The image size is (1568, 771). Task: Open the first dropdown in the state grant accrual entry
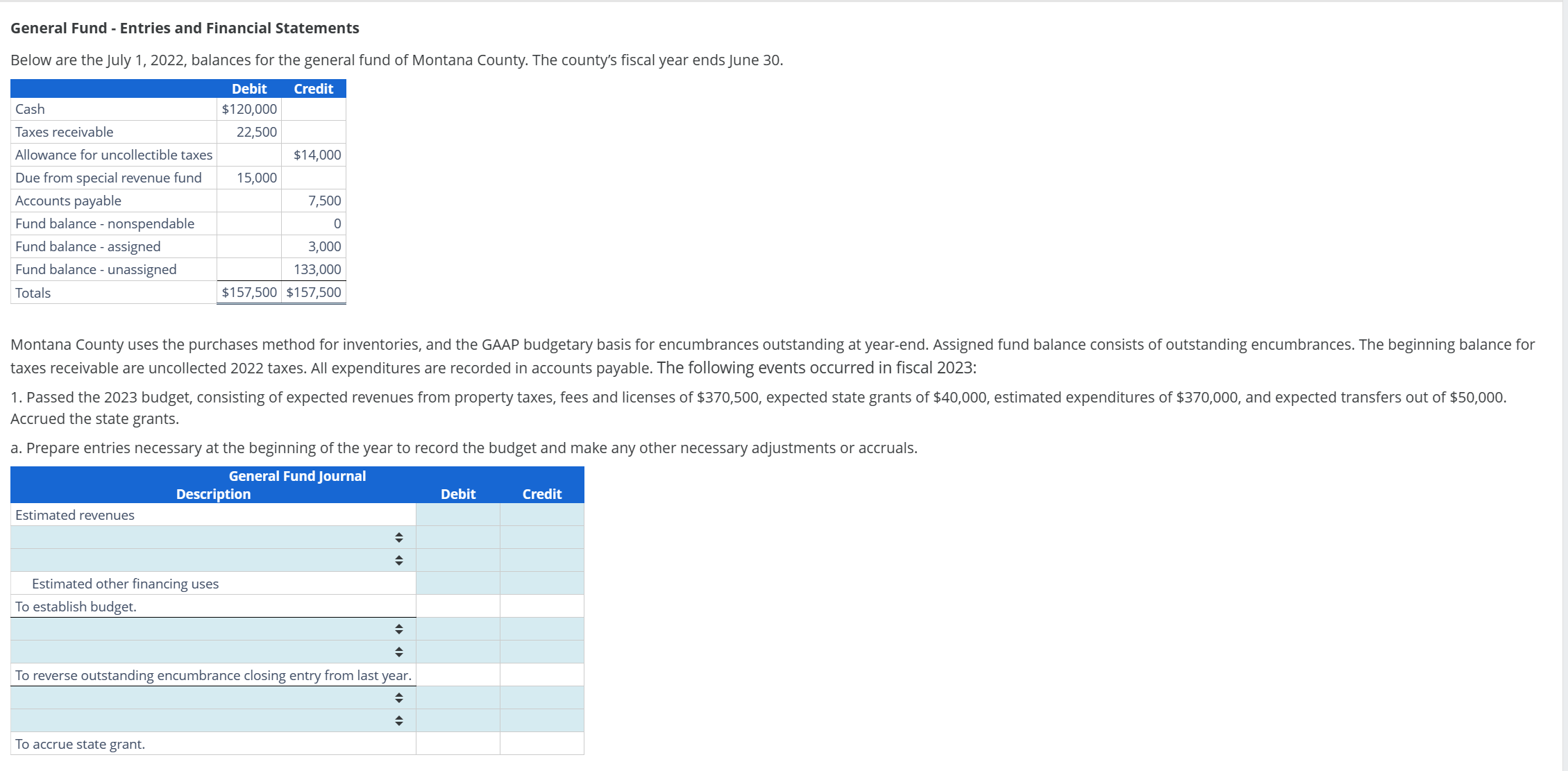(x=213, y=697)
